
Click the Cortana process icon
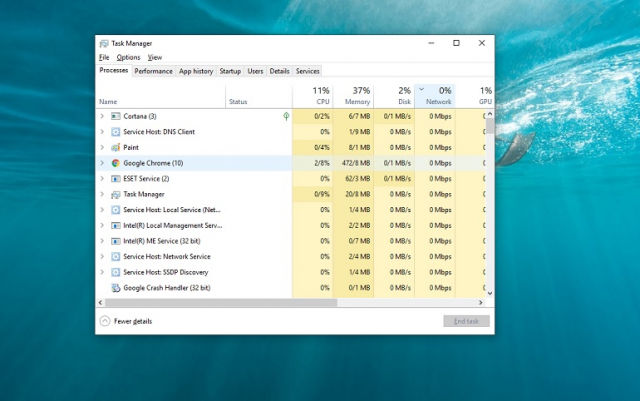click(116, 116)
